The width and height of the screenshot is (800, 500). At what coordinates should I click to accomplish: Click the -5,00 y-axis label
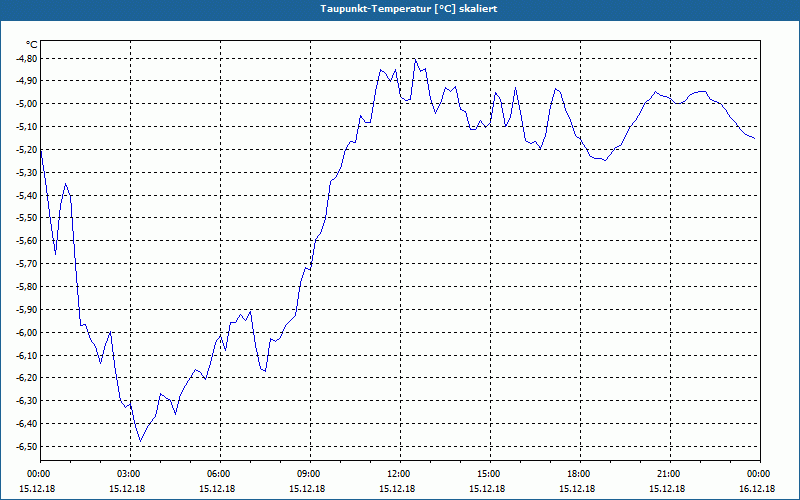pos(27,104)
